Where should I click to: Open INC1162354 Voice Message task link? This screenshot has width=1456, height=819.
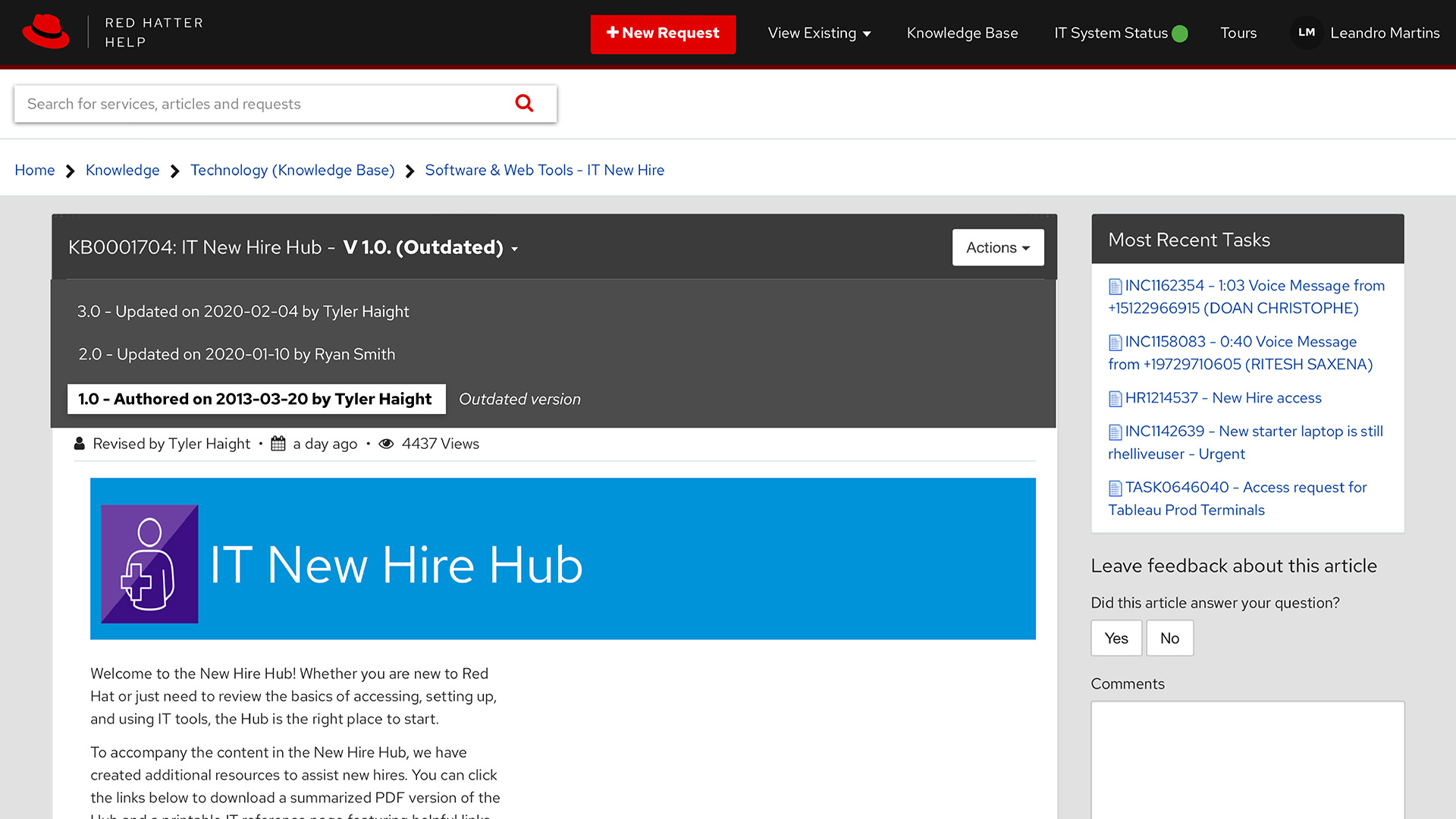1247,297
